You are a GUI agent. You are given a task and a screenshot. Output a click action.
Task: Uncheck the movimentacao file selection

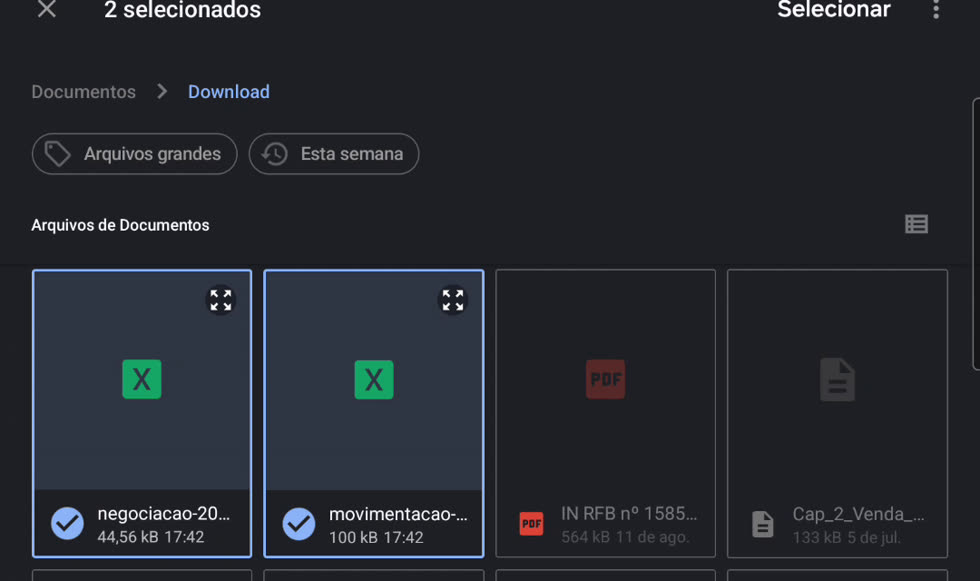tap(299, 524)
